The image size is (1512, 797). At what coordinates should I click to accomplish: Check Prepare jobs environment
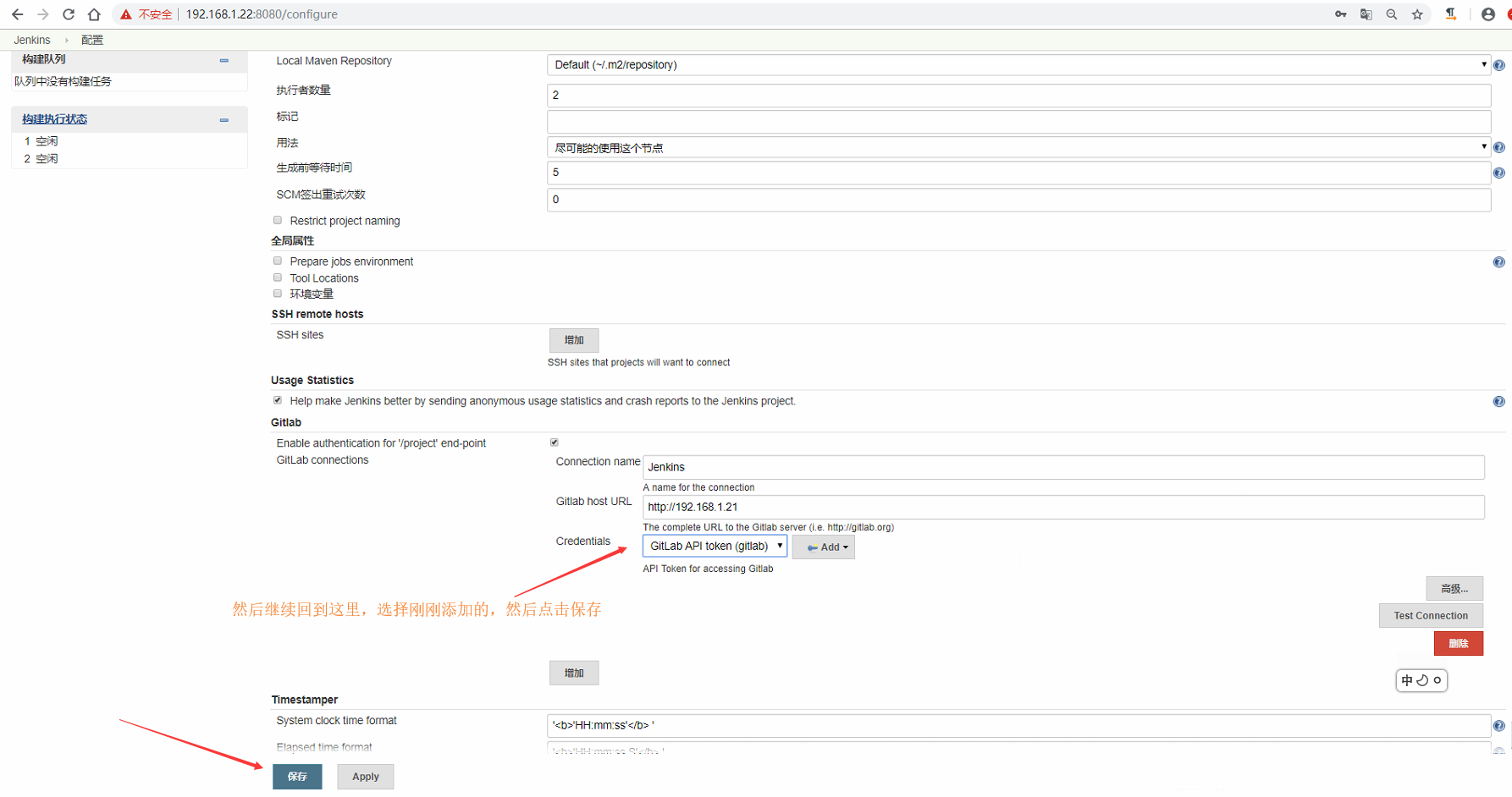278,261
